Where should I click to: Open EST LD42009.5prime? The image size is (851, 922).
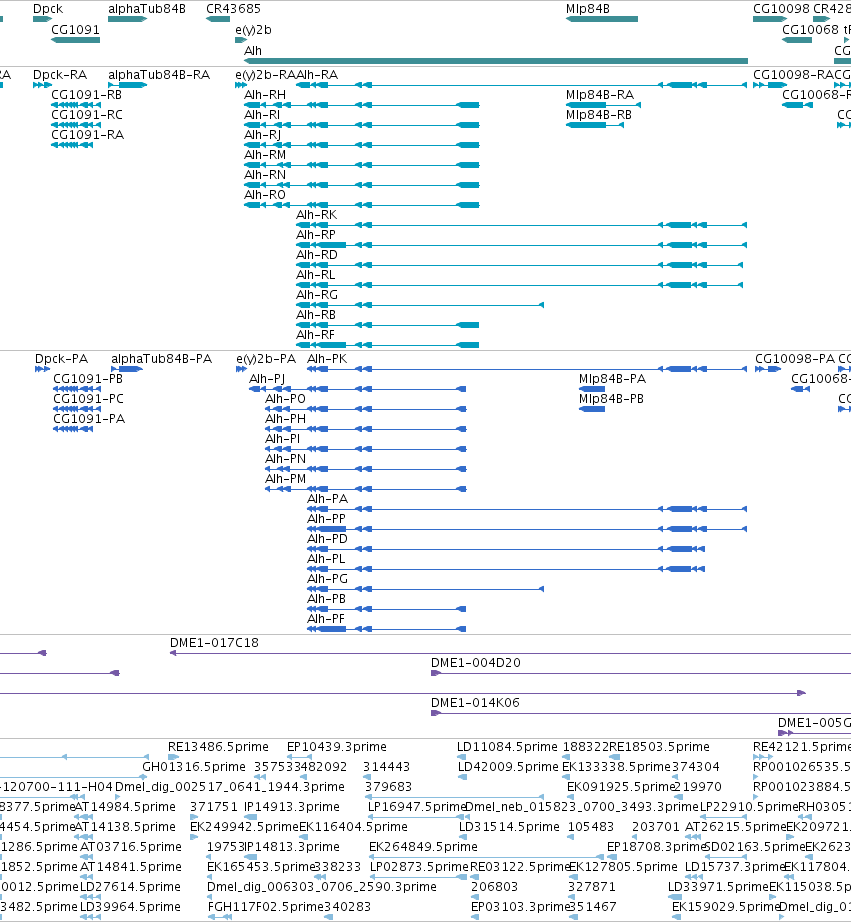pyautogui.click(x=462, y=777)
